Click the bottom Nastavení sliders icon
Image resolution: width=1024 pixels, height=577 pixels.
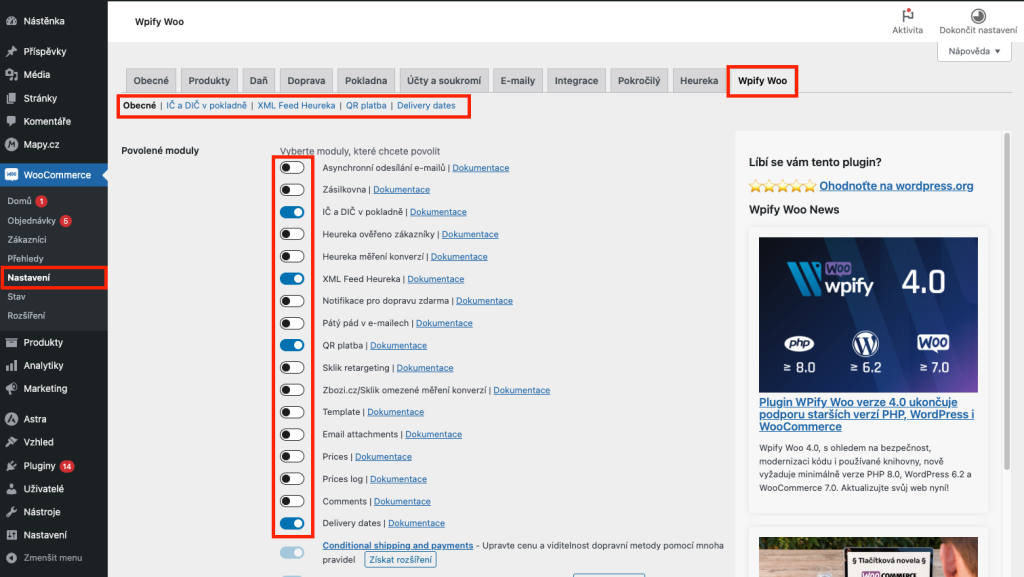coord(12,535)
